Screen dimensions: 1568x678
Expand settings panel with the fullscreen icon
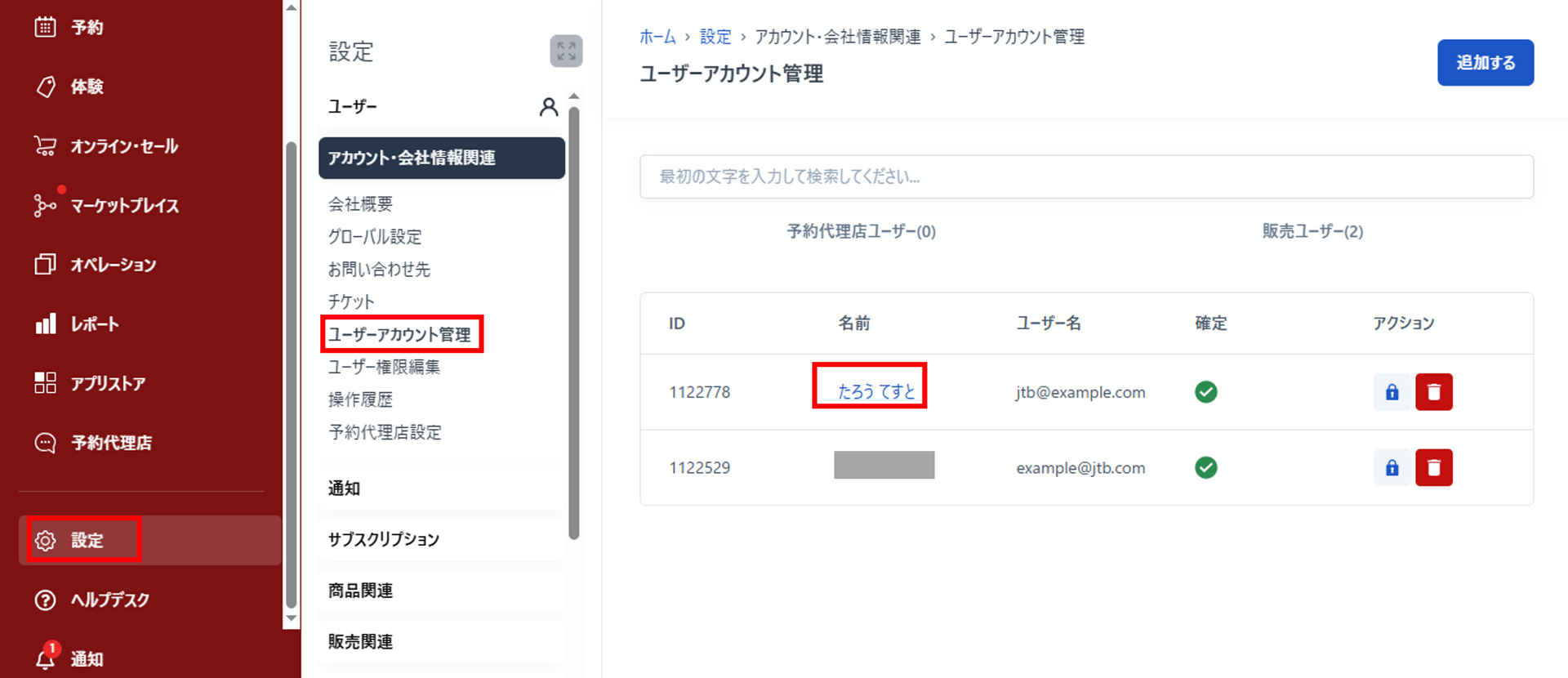[x=566, y=51]
